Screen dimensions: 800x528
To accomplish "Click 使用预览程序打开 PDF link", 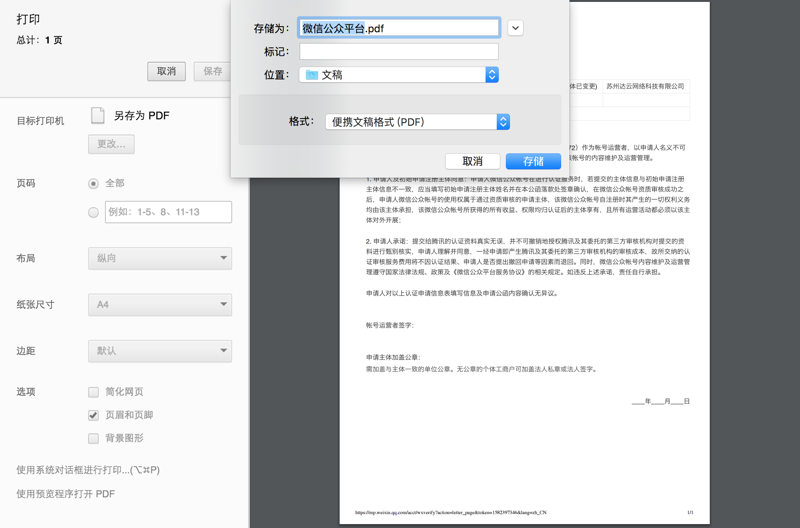I will 65,494.
